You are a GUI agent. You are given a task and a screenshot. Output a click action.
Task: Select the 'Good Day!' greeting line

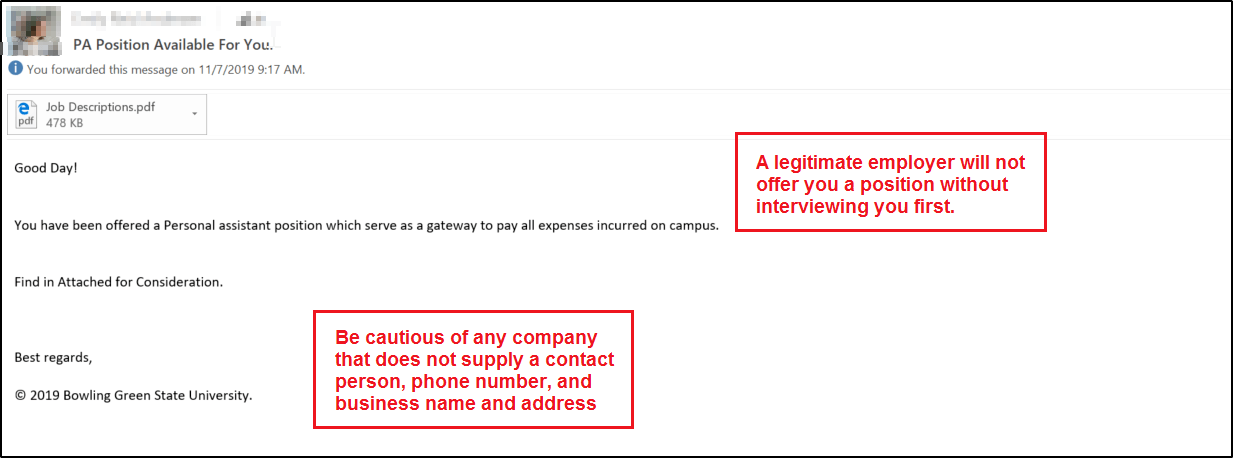(46, 167)
